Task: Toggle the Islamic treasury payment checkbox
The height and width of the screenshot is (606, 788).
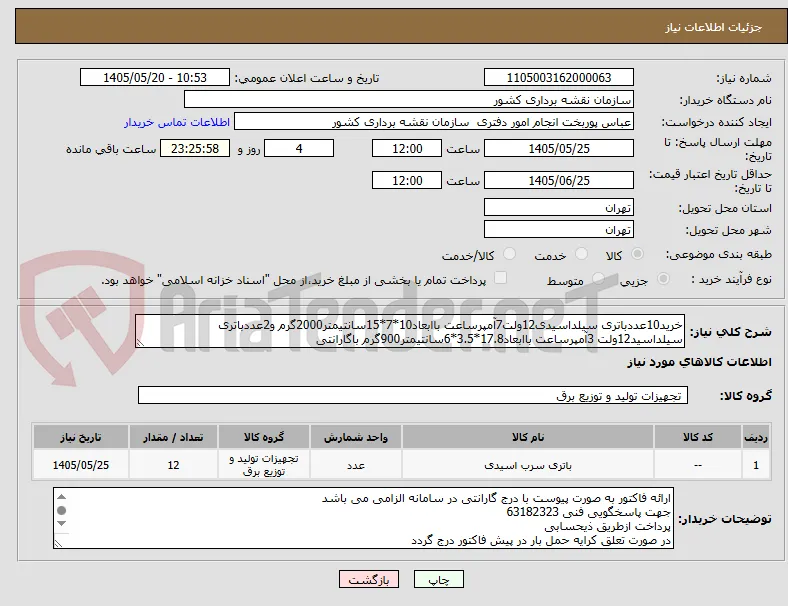Action: [x=501, y=278]
